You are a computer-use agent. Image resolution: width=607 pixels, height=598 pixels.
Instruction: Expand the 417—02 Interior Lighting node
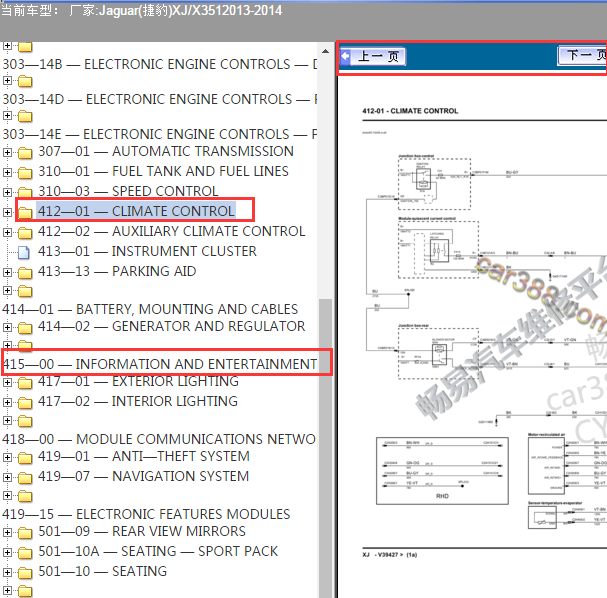7,403
